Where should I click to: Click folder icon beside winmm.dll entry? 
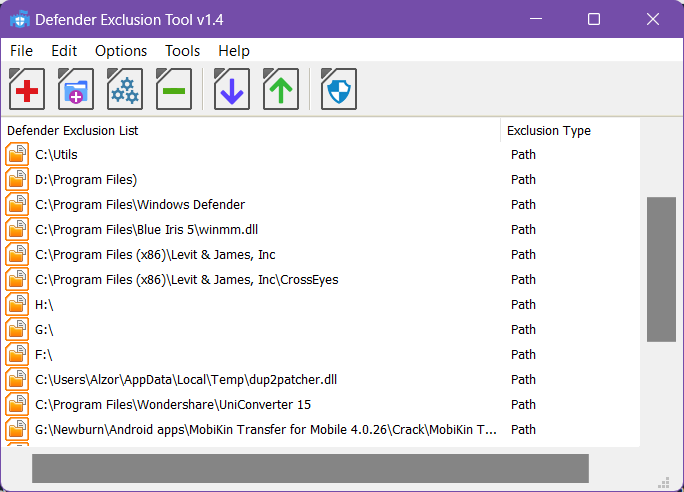point(17,229)
